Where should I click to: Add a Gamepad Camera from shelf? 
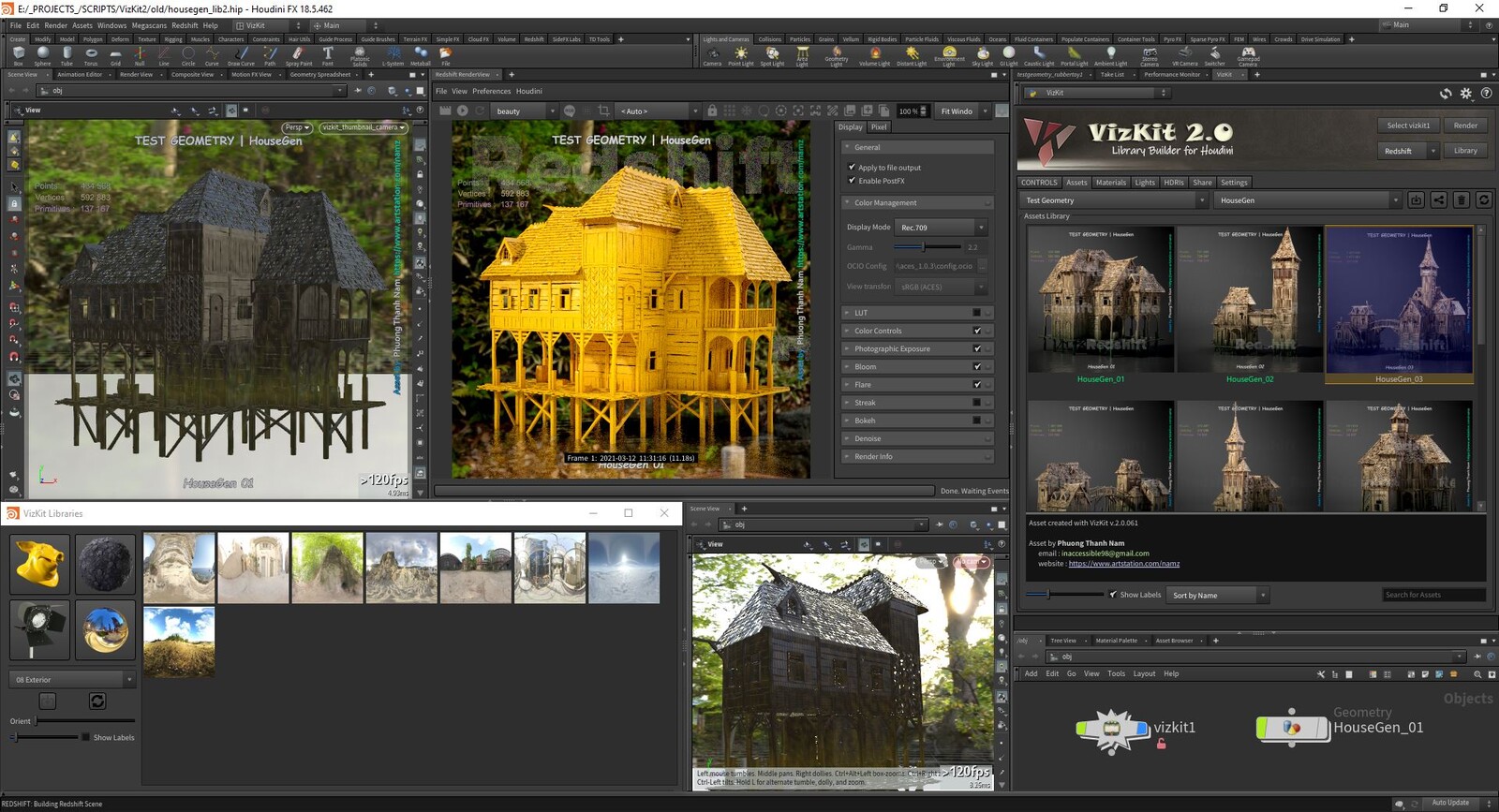1248,56
